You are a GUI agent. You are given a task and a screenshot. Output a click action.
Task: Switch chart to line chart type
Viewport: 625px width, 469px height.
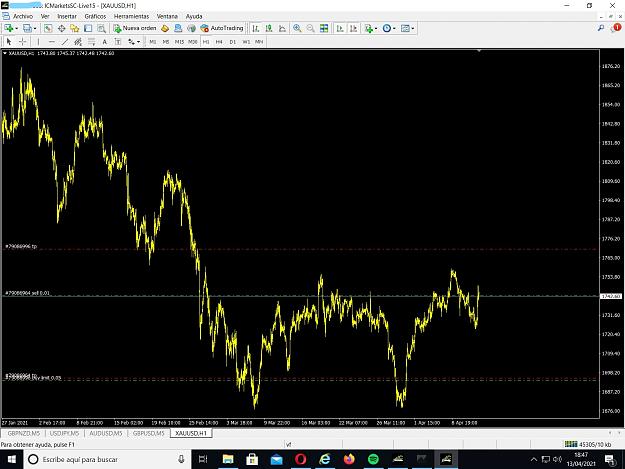(282, 28)
